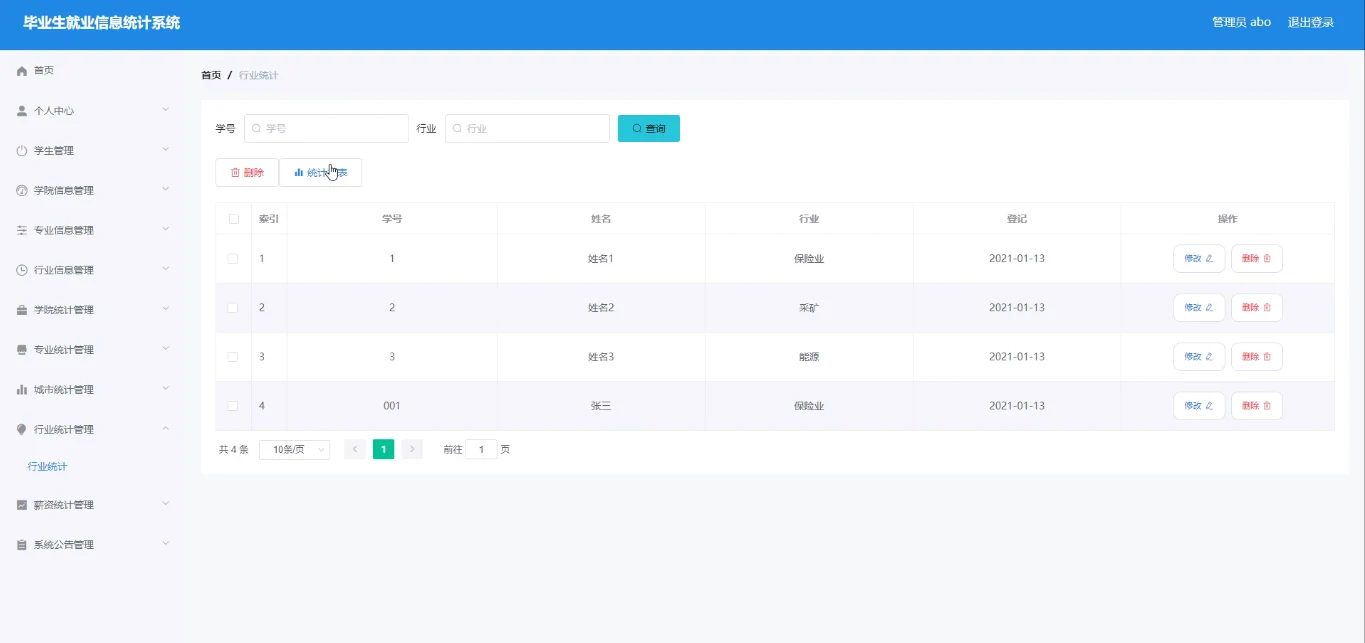Click the clock icon beside 行业信息管理
Viewport: 1365px width, 643px height.
pyautogui.click(x=22, y=270)
